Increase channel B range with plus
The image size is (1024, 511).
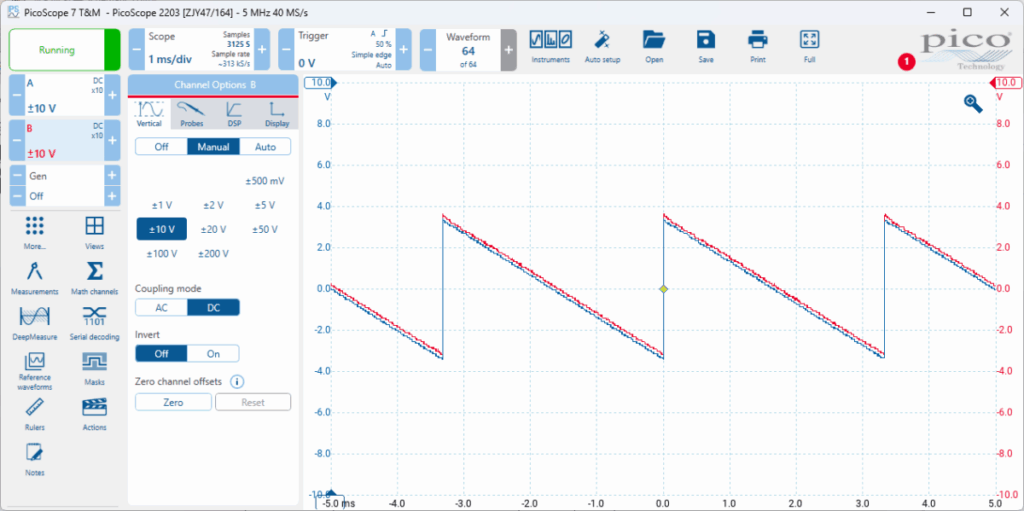click(x=112, y=140)
